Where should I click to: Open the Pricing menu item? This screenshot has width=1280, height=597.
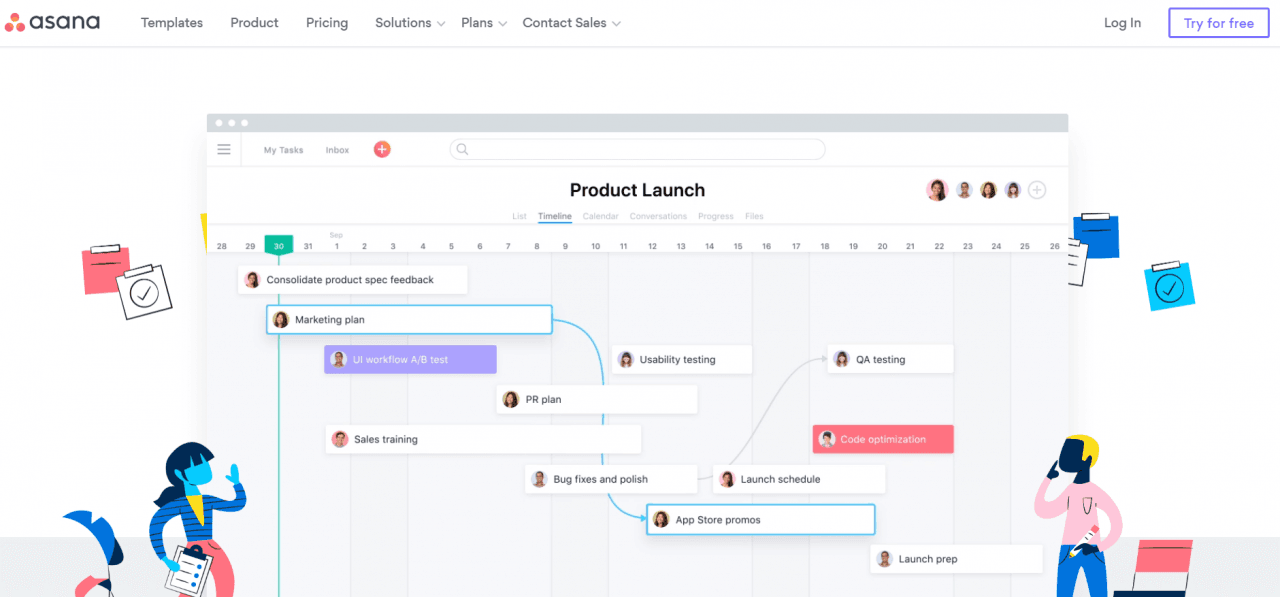[327, 22]
